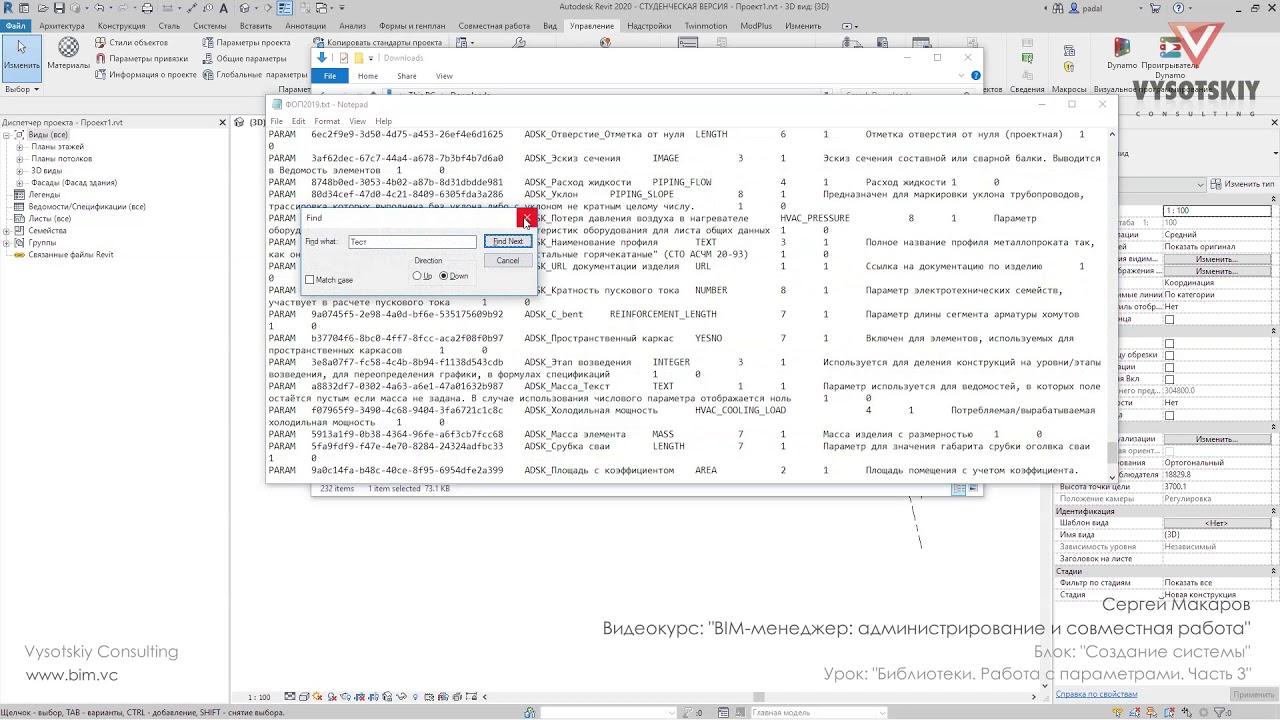Open the Home tab in Explorer window
Viewport: 1280px width, 720px height.
pos(368,76)
